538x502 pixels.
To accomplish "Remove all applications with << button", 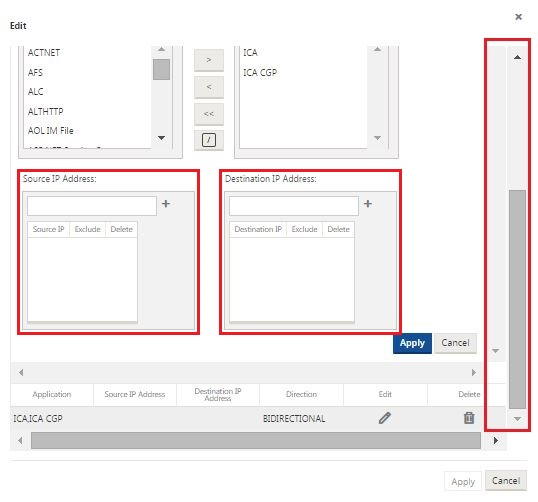I will click(x=209, y=114).
